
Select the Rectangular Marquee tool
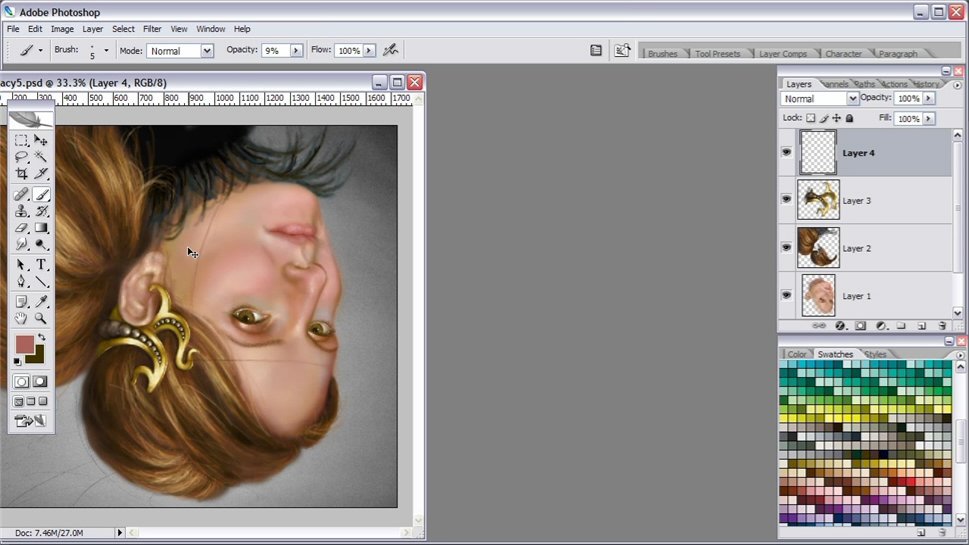pyautogui.click(x=21, y=141)
